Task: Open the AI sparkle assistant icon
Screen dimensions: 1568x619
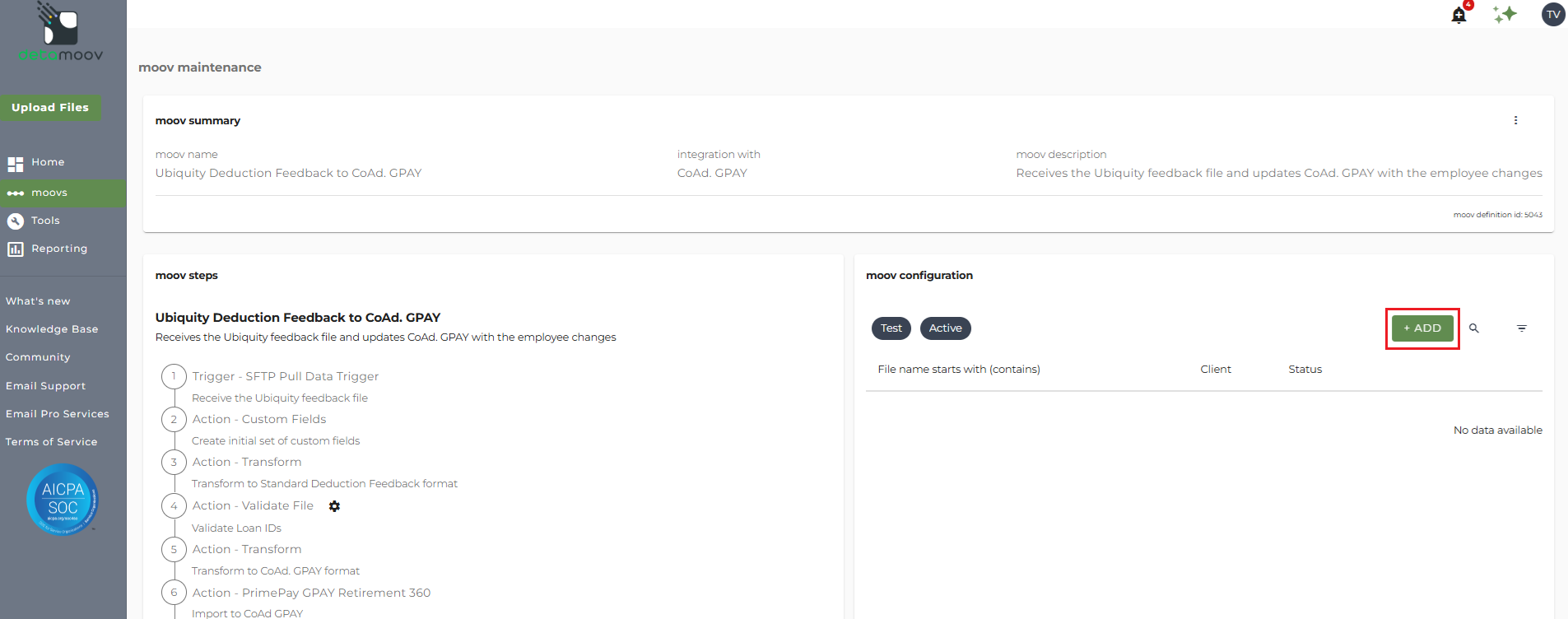Action: point(1505,14)
